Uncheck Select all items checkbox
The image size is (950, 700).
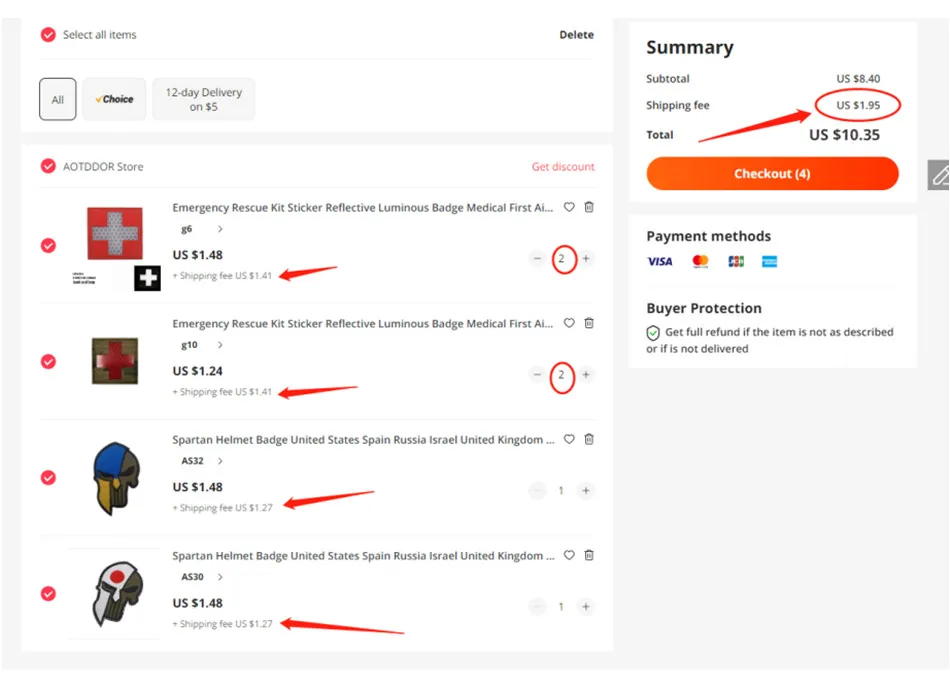(x=48, y=35)
